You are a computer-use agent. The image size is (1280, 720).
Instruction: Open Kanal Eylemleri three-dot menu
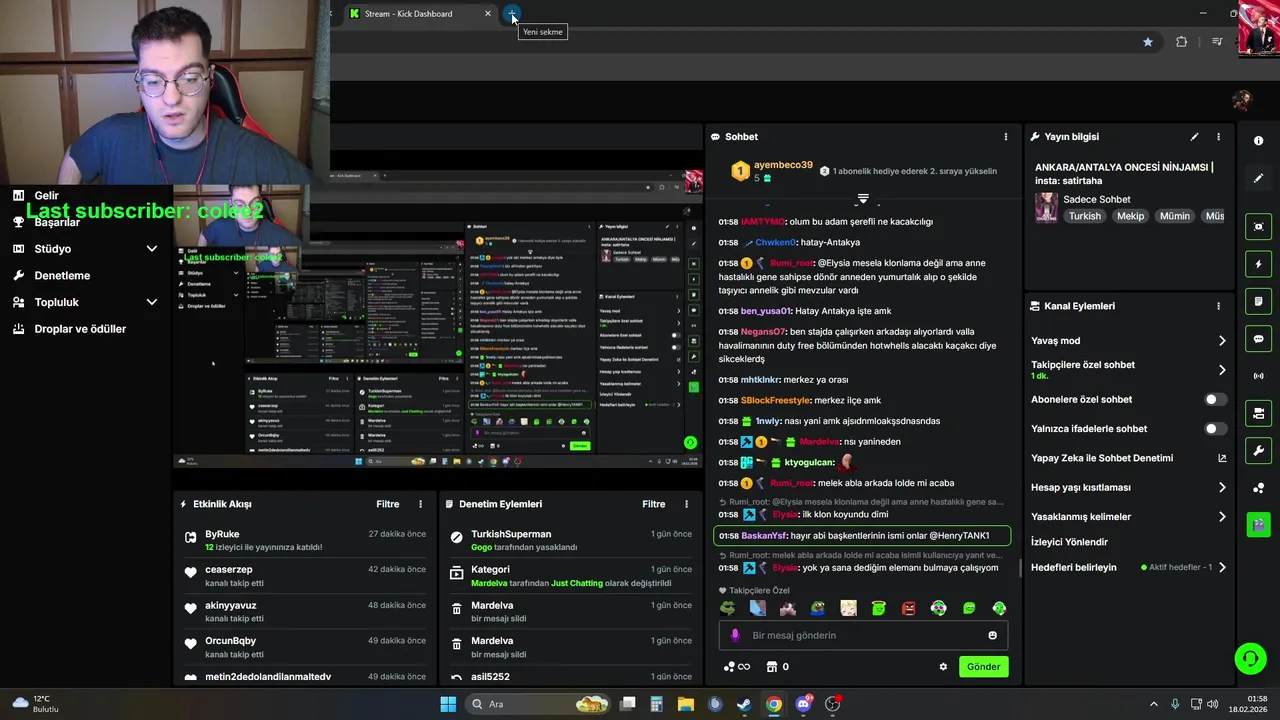point(1218,306)
